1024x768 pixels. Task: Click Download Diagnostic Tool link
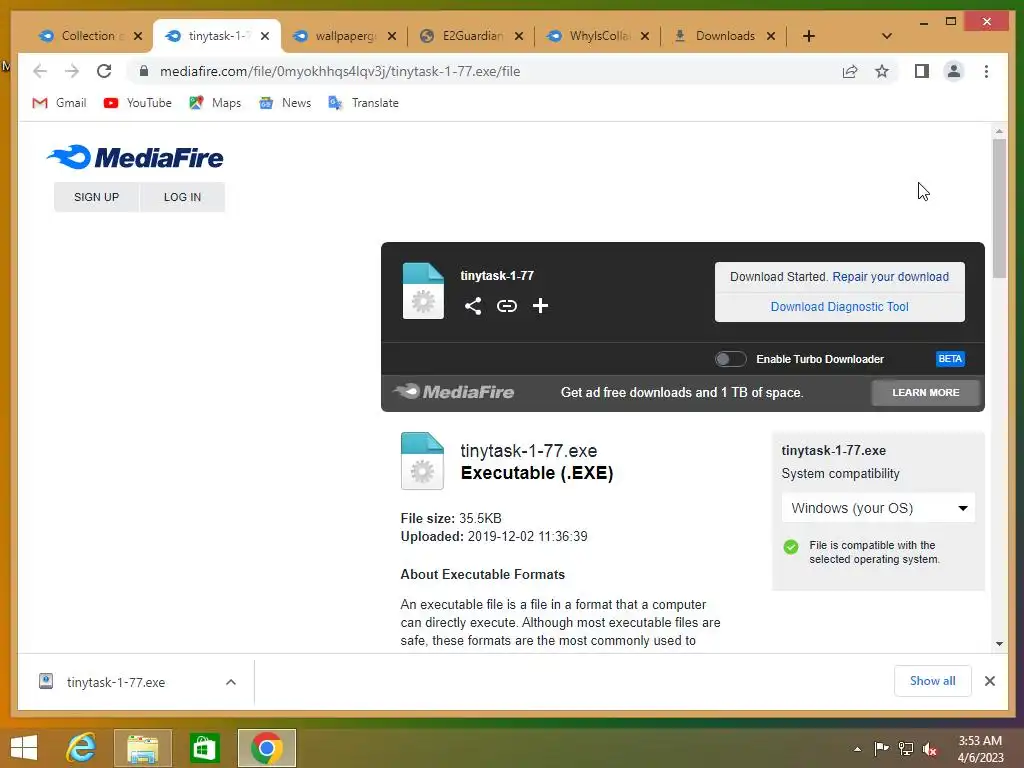click(839, 307)
